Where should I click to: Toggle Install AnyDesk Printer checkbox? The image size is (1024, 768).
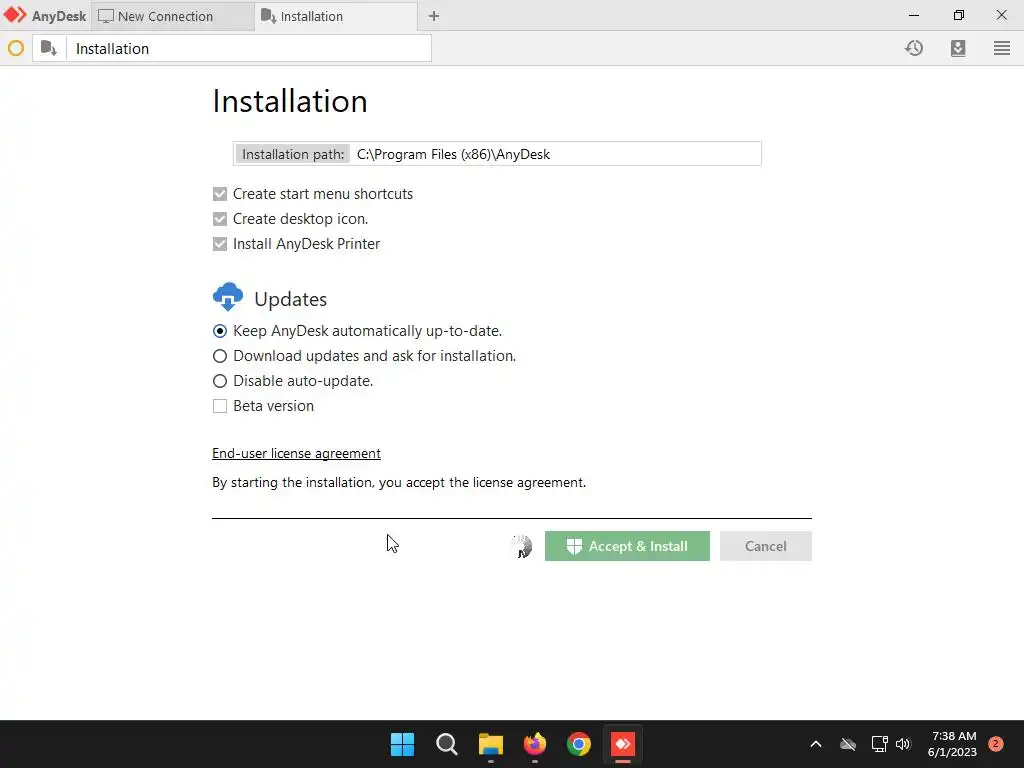tap(220, 244)
